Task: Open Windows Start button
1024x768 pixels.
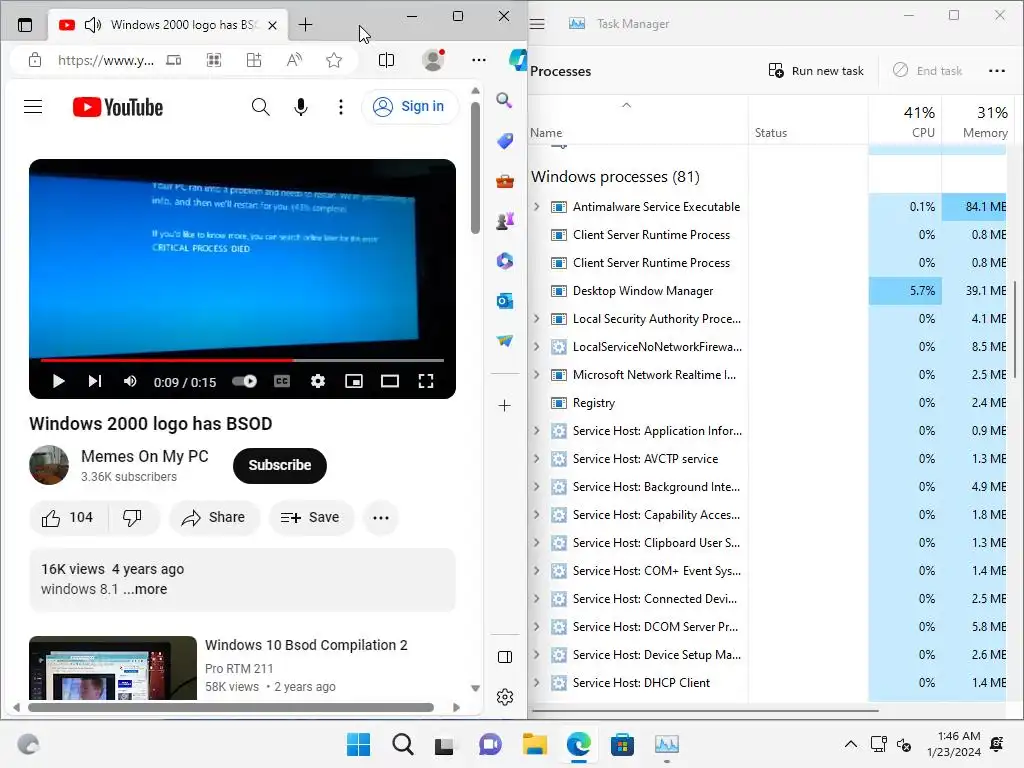Action: pyautogui.click(x=358, y=744)
